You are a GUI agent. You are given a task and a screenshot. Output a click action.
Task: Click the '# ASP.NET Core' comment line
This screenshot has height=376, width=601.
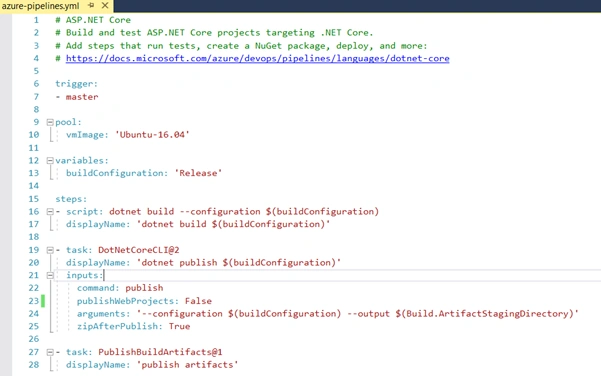93,20
